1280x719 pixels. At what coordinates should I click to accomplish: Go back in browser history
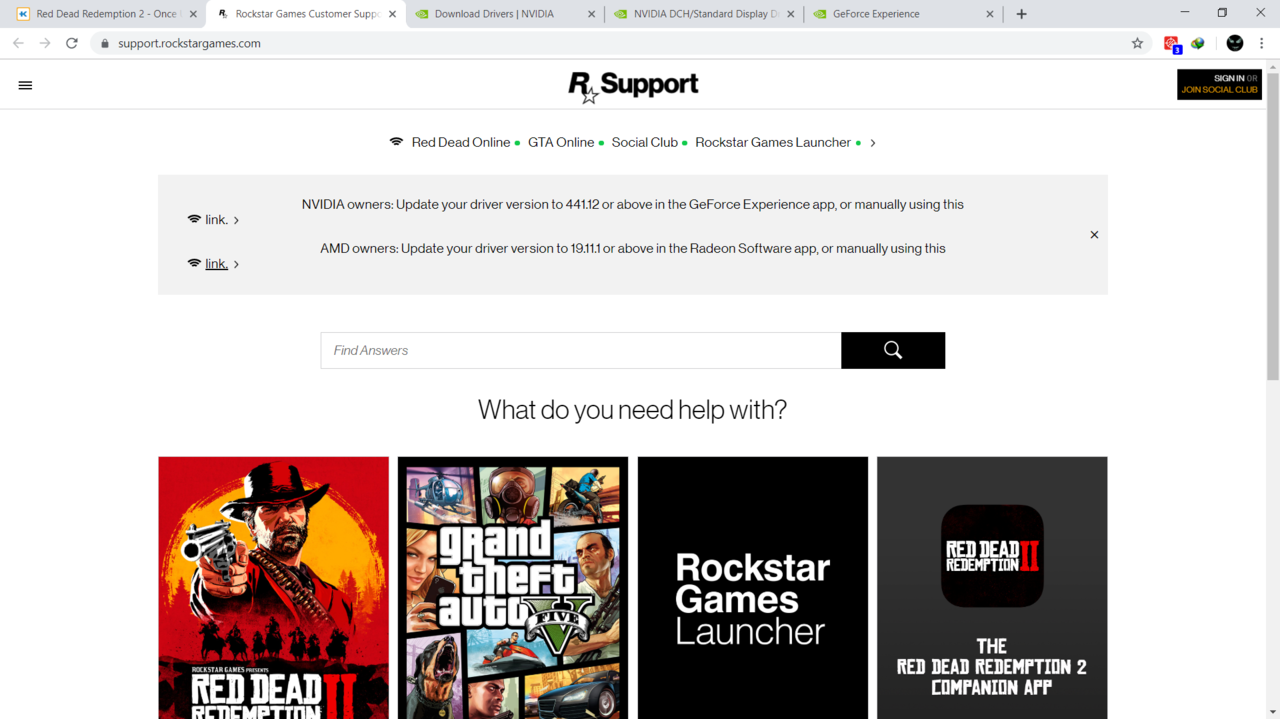pos(18,43)
